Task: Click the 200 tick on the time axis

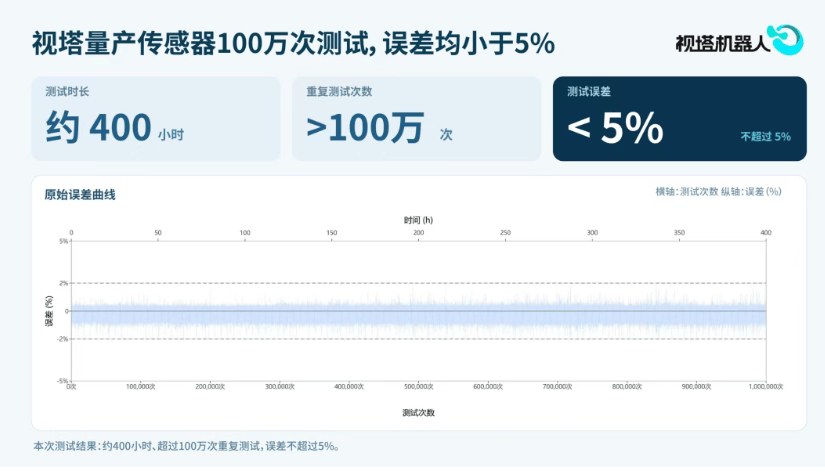Action: [418, 233]
